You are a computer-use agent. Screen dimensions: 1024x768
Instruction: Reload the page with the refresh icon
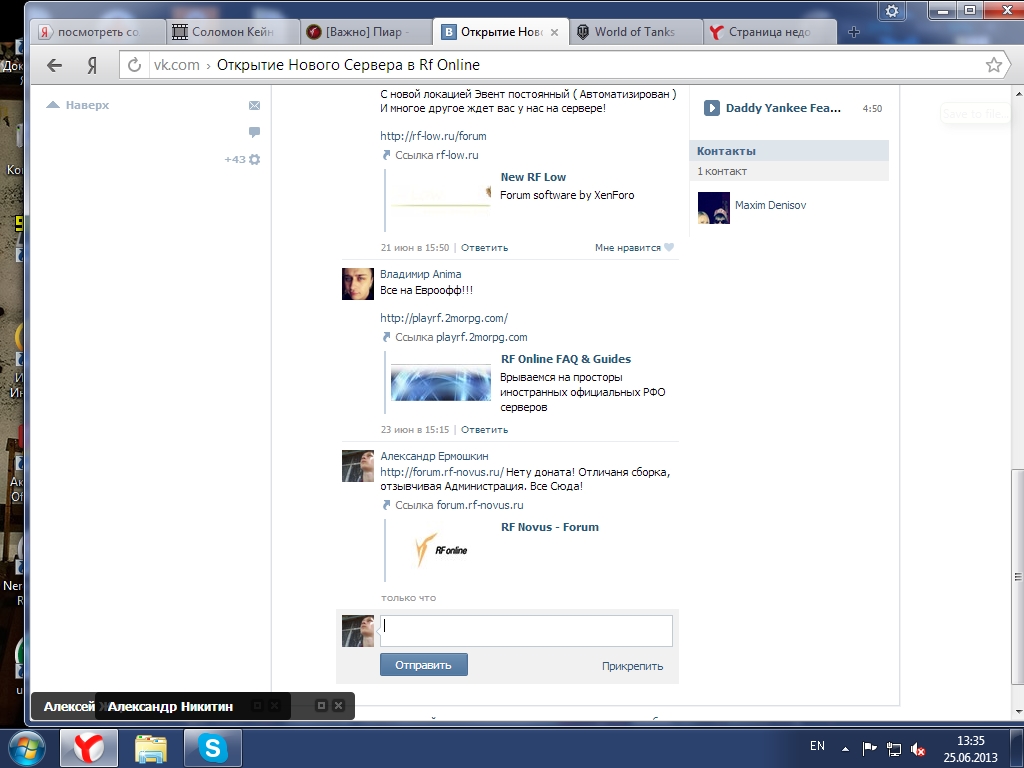(135, 65)
